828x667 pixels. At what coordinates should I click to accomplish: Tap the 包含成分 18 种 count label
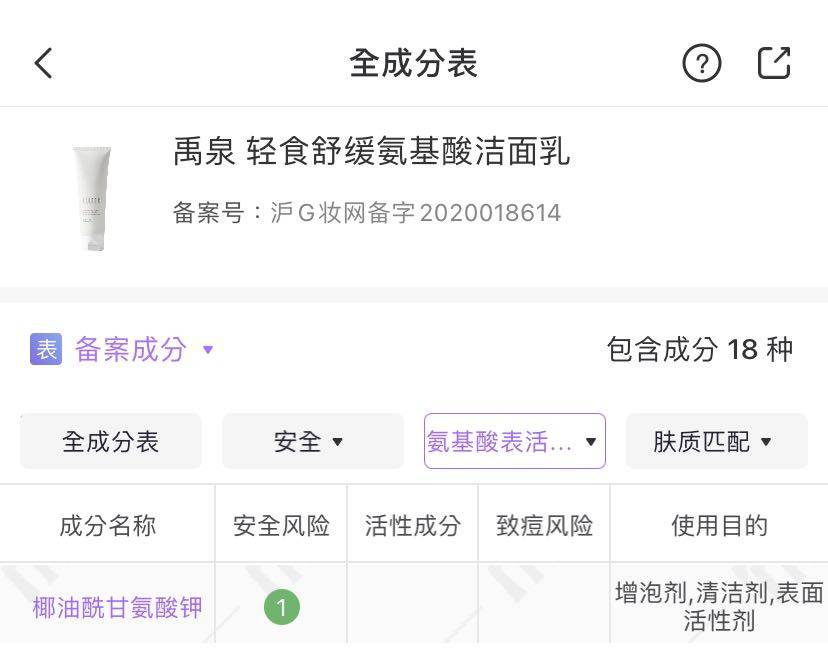point(699,349)
